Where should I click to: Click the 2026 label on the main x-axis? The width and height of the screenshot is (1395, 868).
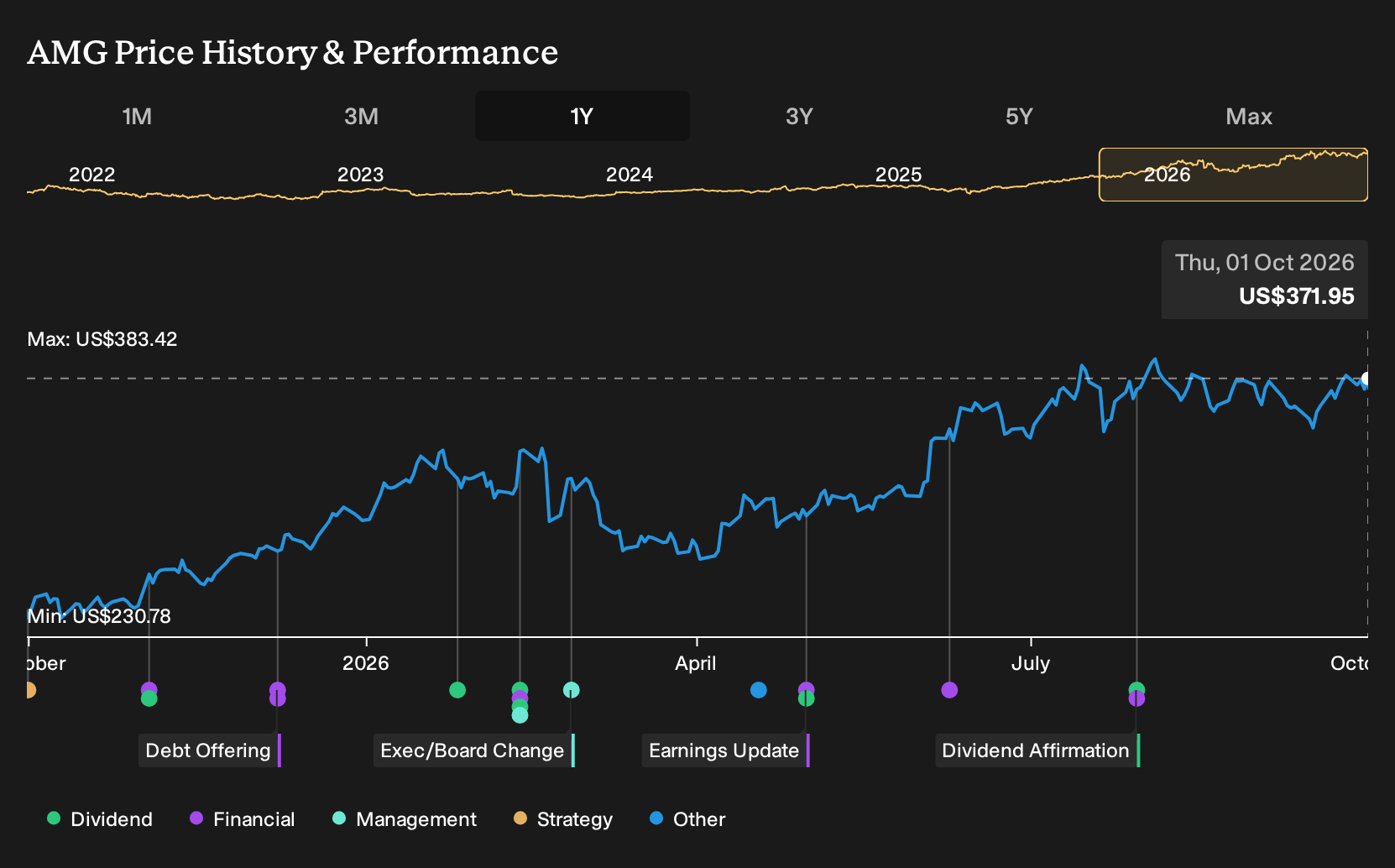(366, 663)
